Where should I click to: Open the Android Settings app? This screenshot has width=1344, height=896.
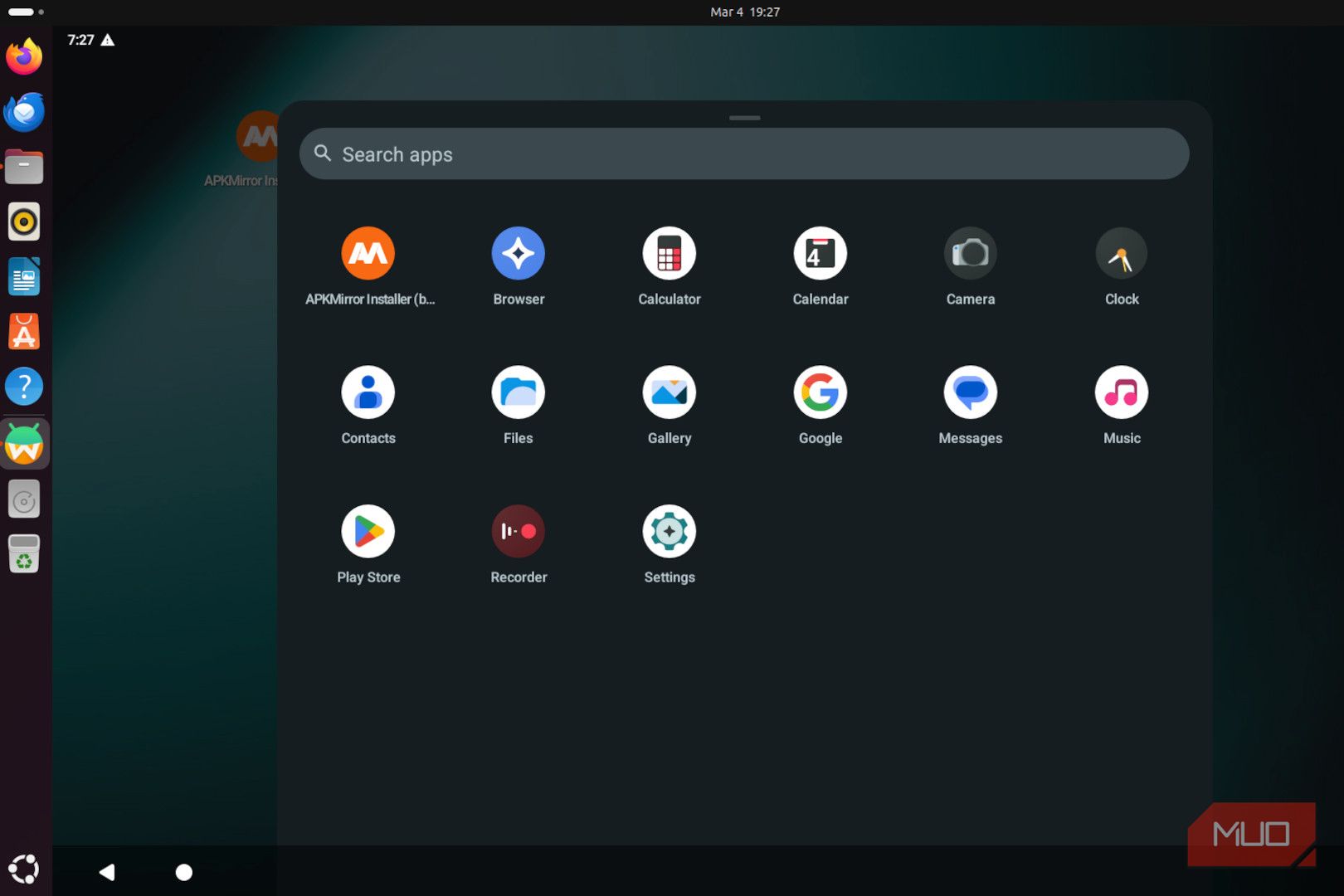(670, 532)
